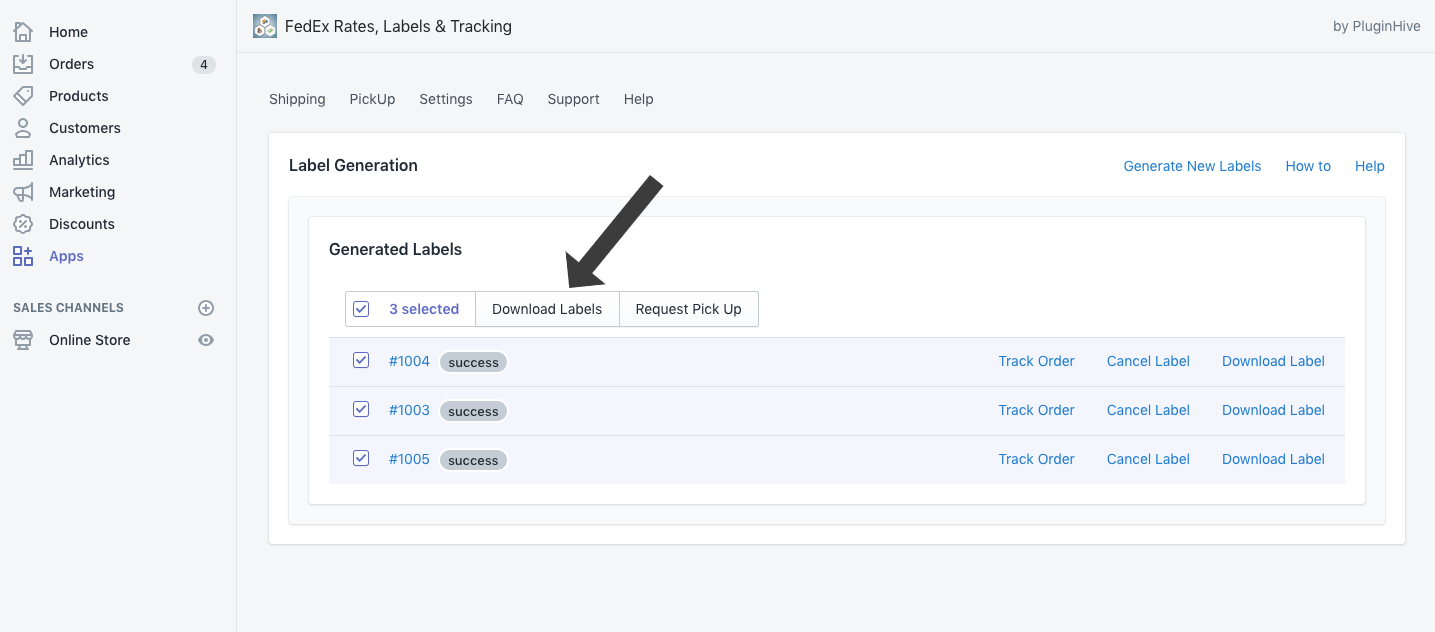1435x632 pixels.
Task: Go to Customers in sidebar
Action: 85,128
